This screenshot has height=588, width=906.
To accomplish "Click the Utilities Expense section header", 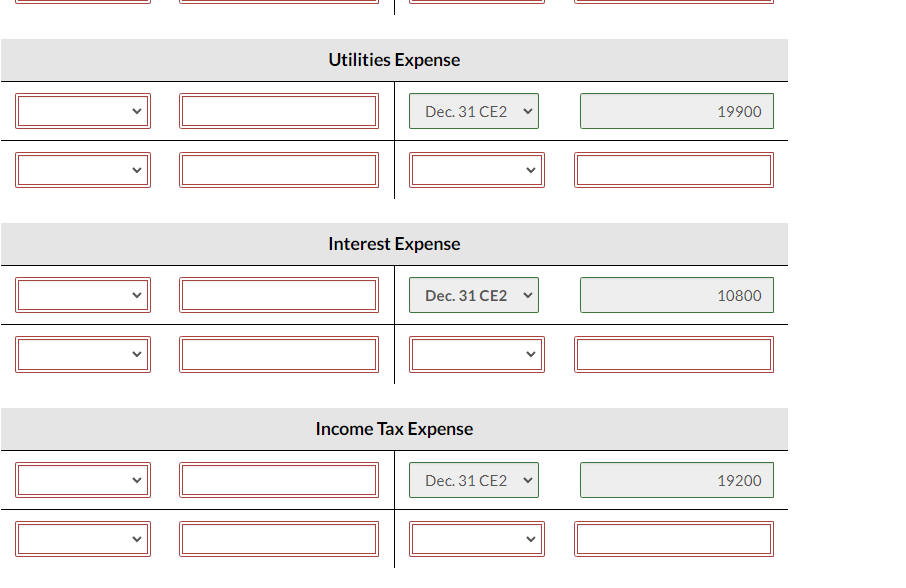I will pos(394,60).
